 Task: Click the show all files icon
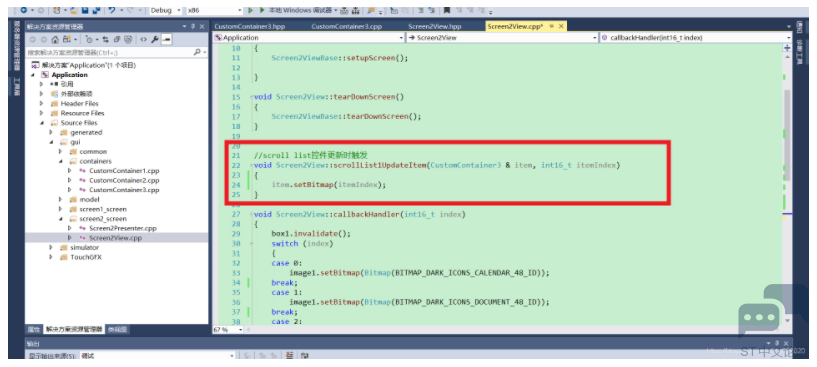pyautogui.click(x=129, y=40)
